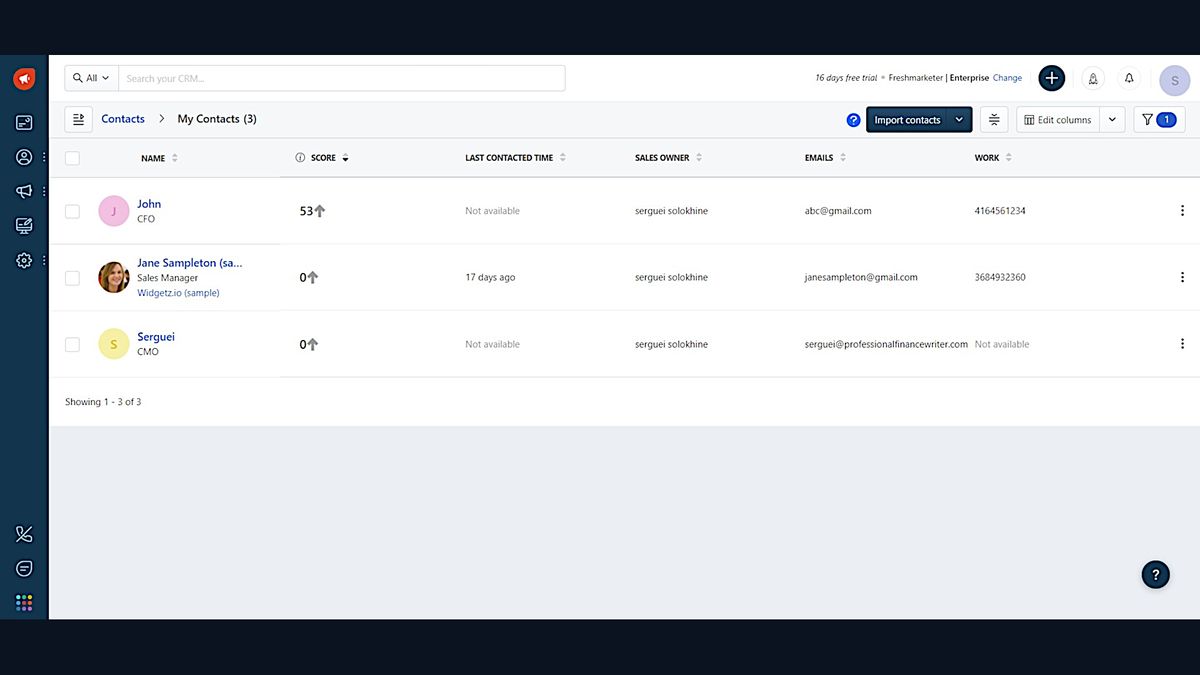Click the quick add plus button
Screen dimensions: 1200x675
click(x=1052, y=78)
